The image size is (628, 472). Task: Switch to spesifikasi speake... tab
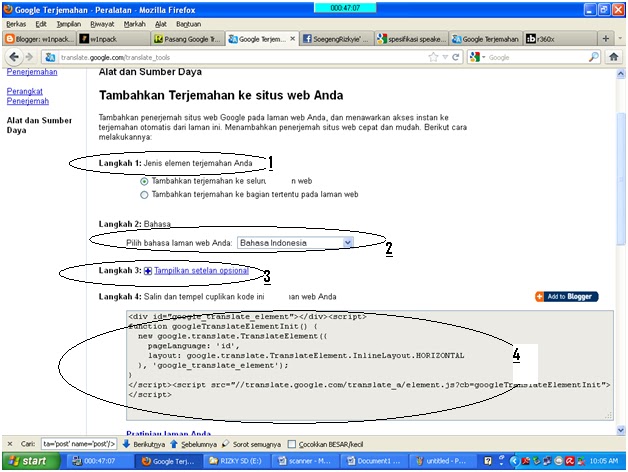tap(411, 39)
